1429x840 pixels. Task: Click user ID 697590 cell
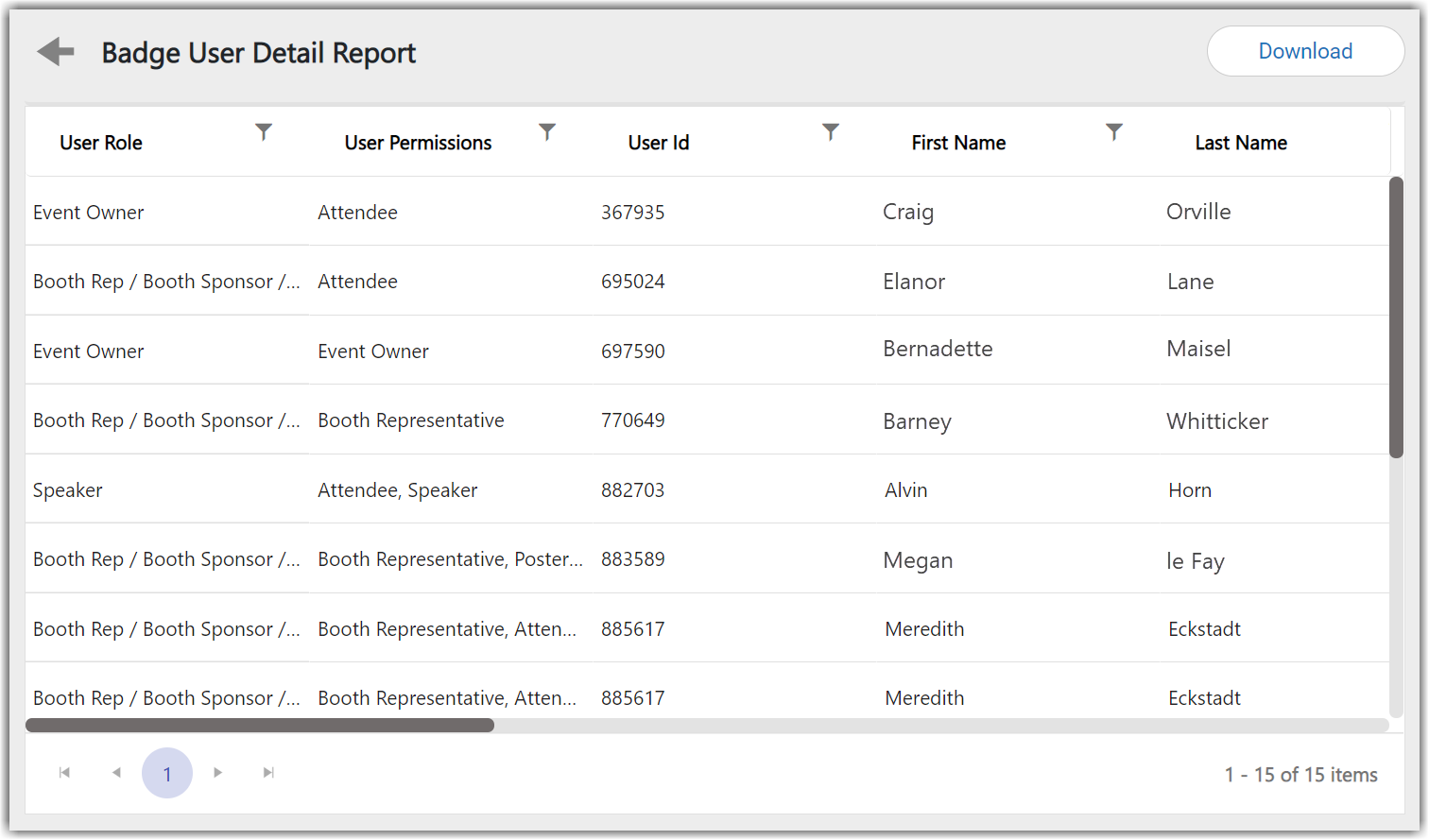633,351
